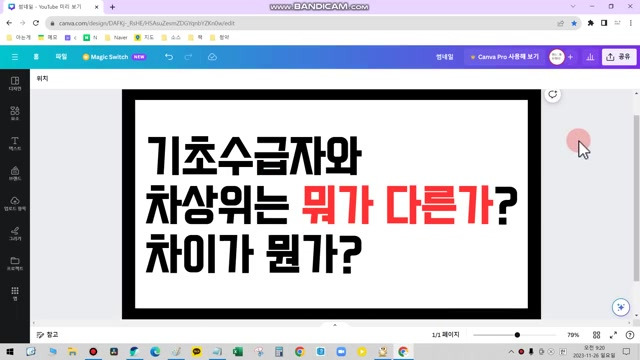
Task: Toggle the browser side panel
Action: pyautogui.click(x=604, y=23)
